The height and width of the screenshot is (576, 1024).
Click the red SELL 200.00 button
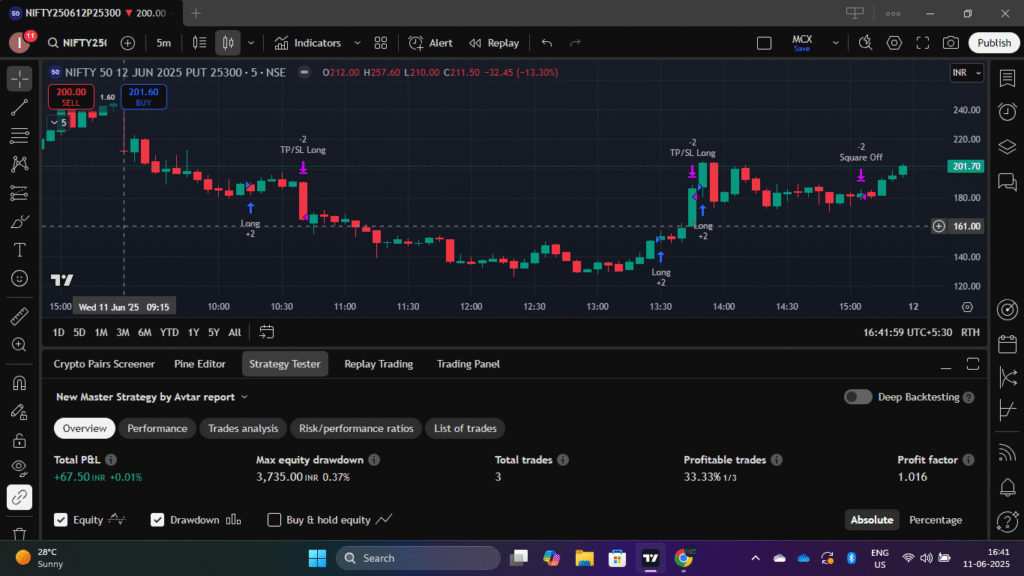click(71, 97)
